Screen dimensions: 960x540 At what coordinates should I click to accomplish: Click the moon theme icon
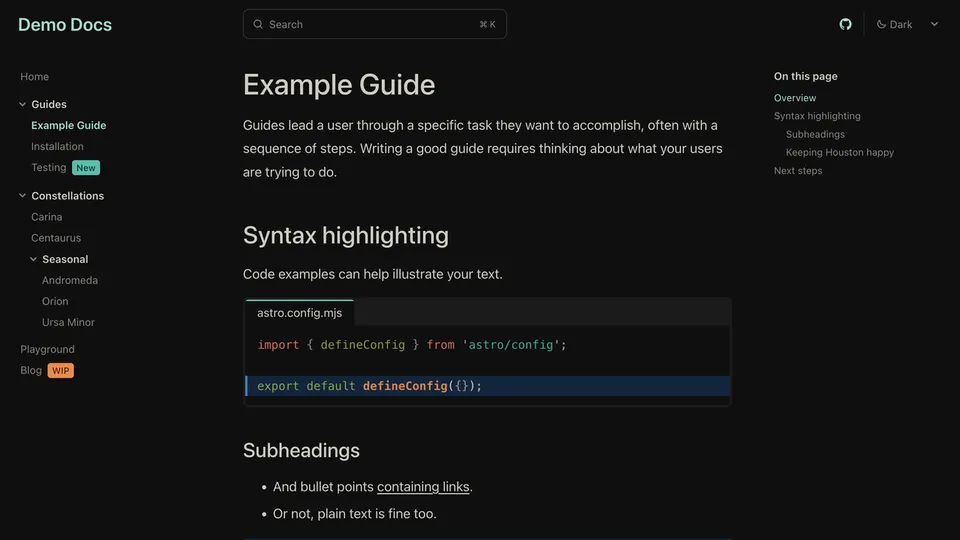point(882,24)
